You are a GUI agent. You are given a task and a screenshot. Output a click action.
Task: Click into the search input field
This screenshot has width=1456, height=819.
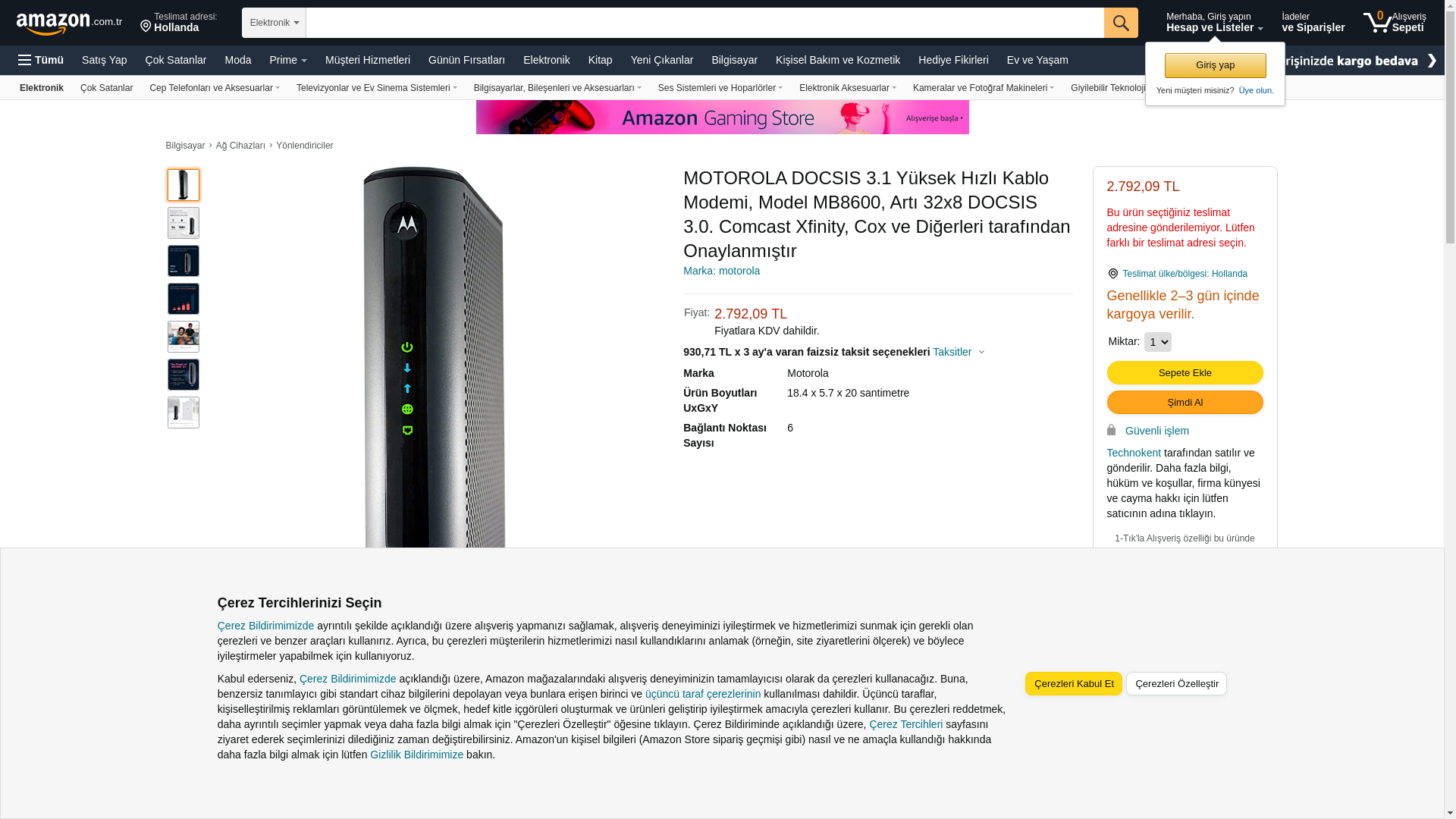[x=704, y=23]
